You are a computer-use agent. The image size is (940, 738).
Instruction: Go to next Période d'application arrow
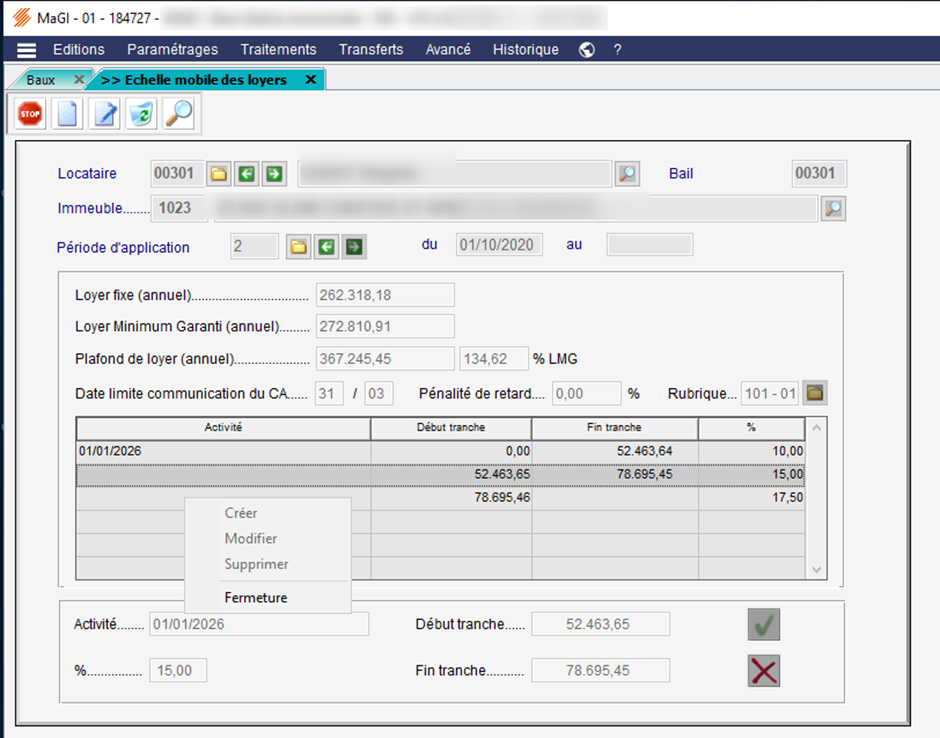354,247
